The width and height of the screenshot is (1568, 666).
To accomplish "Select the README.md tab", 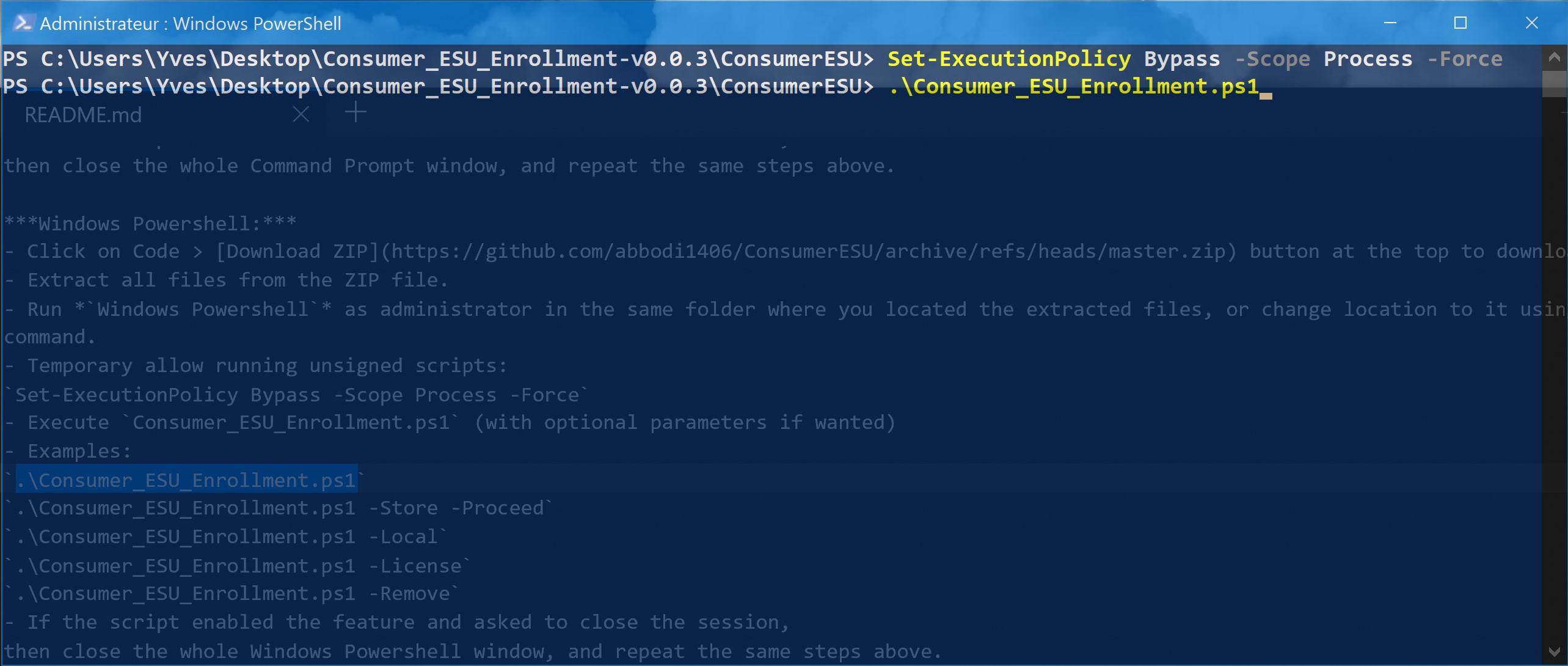I will click(x=83, y=115).
